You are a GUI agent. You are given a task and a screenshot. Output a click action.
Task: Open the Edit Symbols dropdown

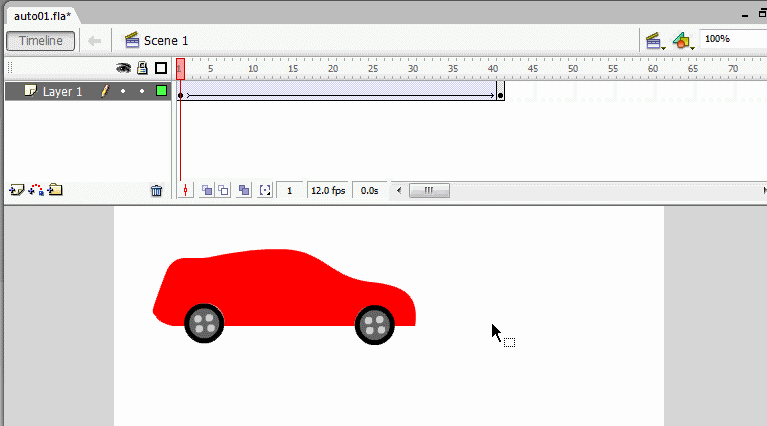coord(683,41)
